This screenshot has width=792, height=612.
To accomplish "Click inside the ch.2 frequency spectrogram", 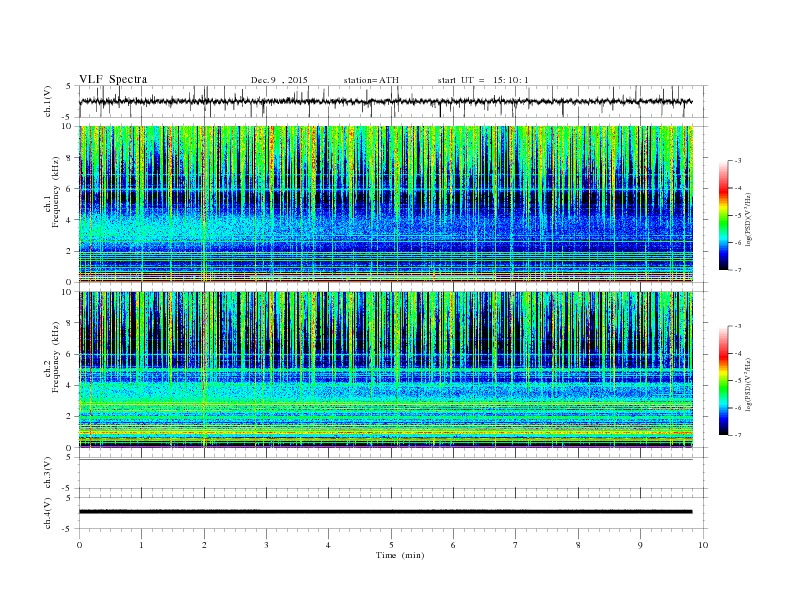I will pos(385,370).
